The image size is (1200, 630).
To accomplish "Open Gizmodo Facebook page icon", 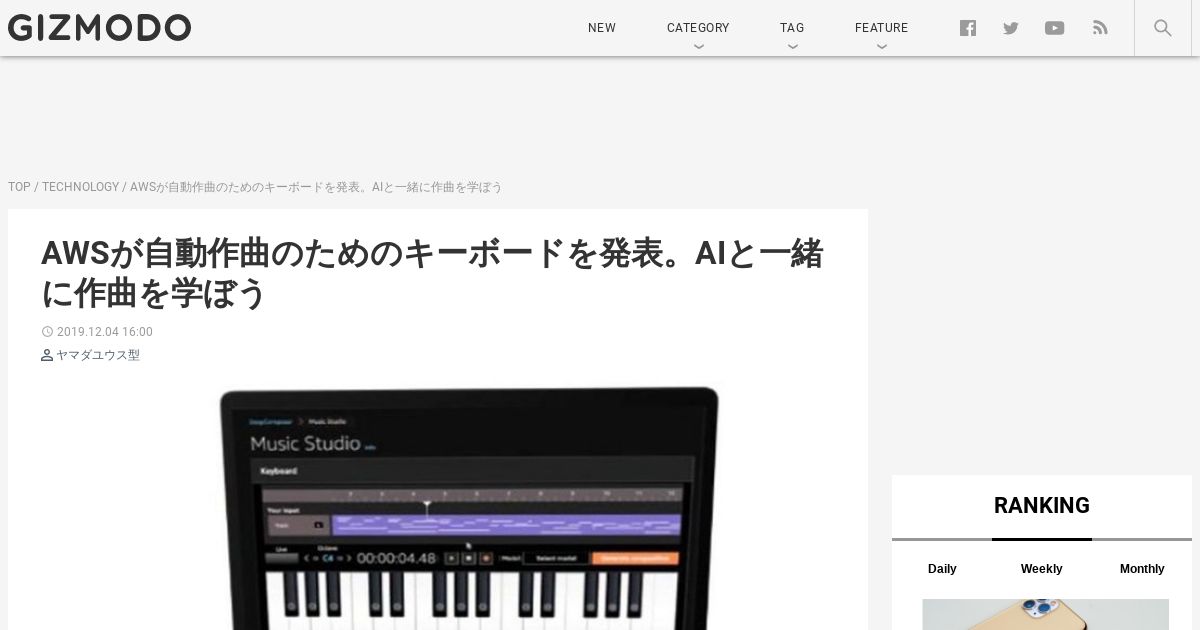I will (x=968, y=28).
